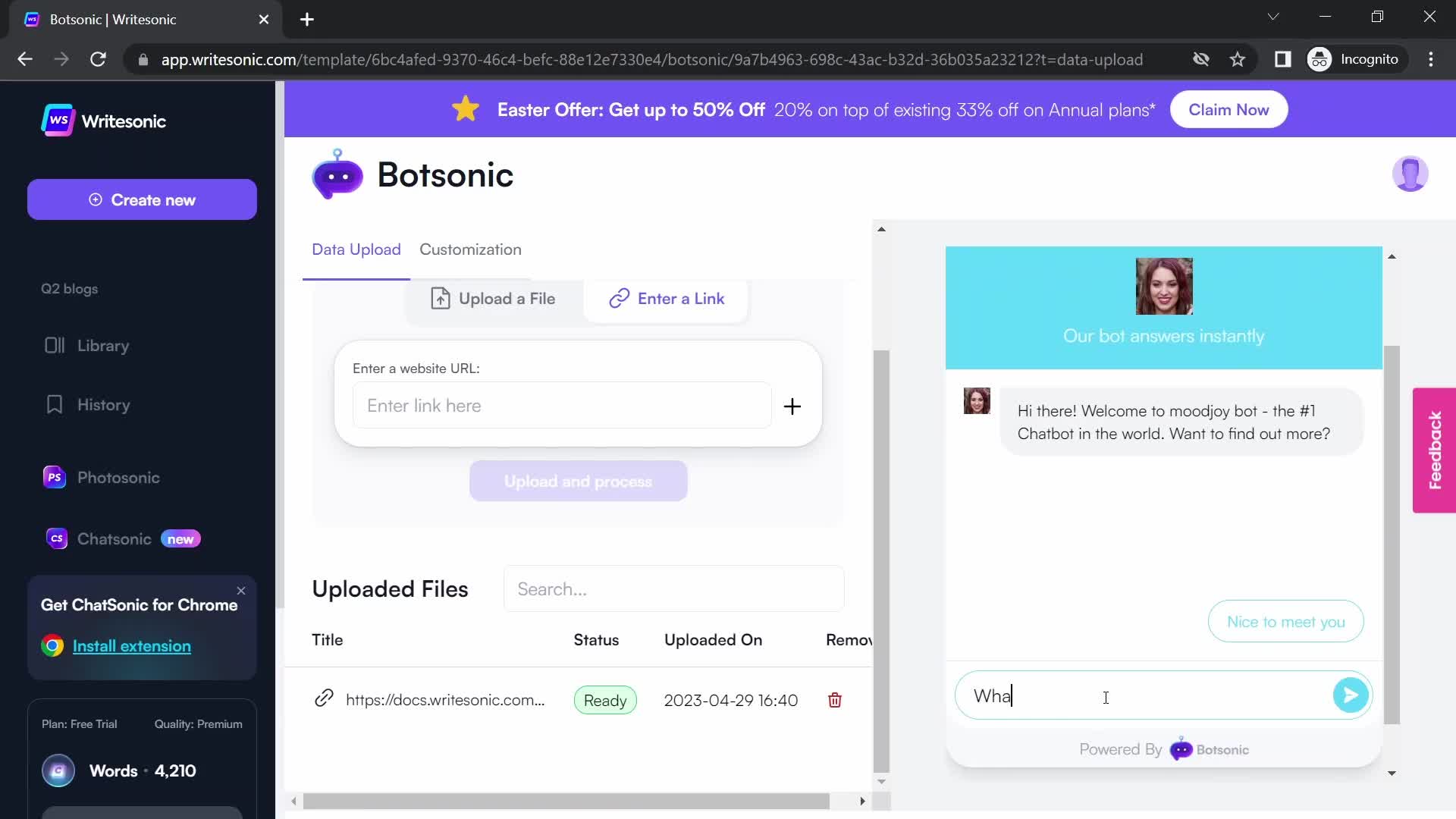This screenshot has height=819, width=1456.
Task: Click the browser address bar
Action: (651, 59)
